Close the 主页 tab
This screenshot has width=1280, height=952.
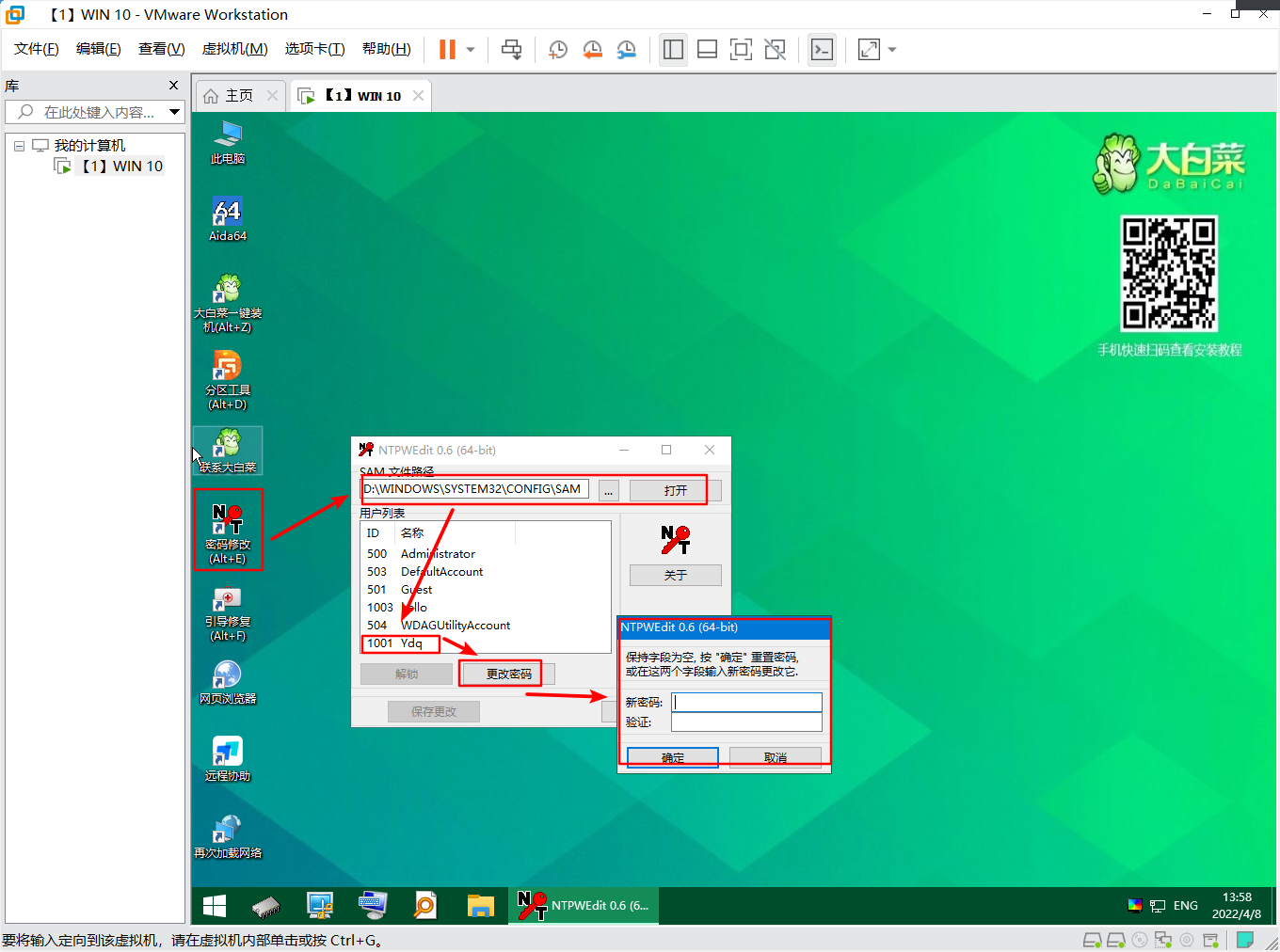pyautogui.click(x=272, y=95)
